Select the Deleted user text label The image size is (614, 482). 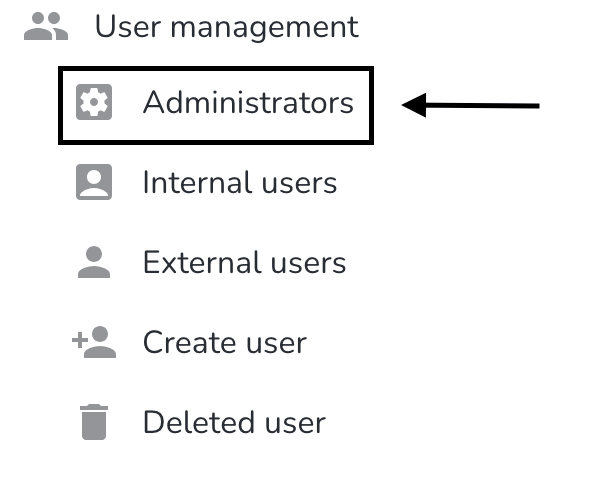tap(234, 422)
